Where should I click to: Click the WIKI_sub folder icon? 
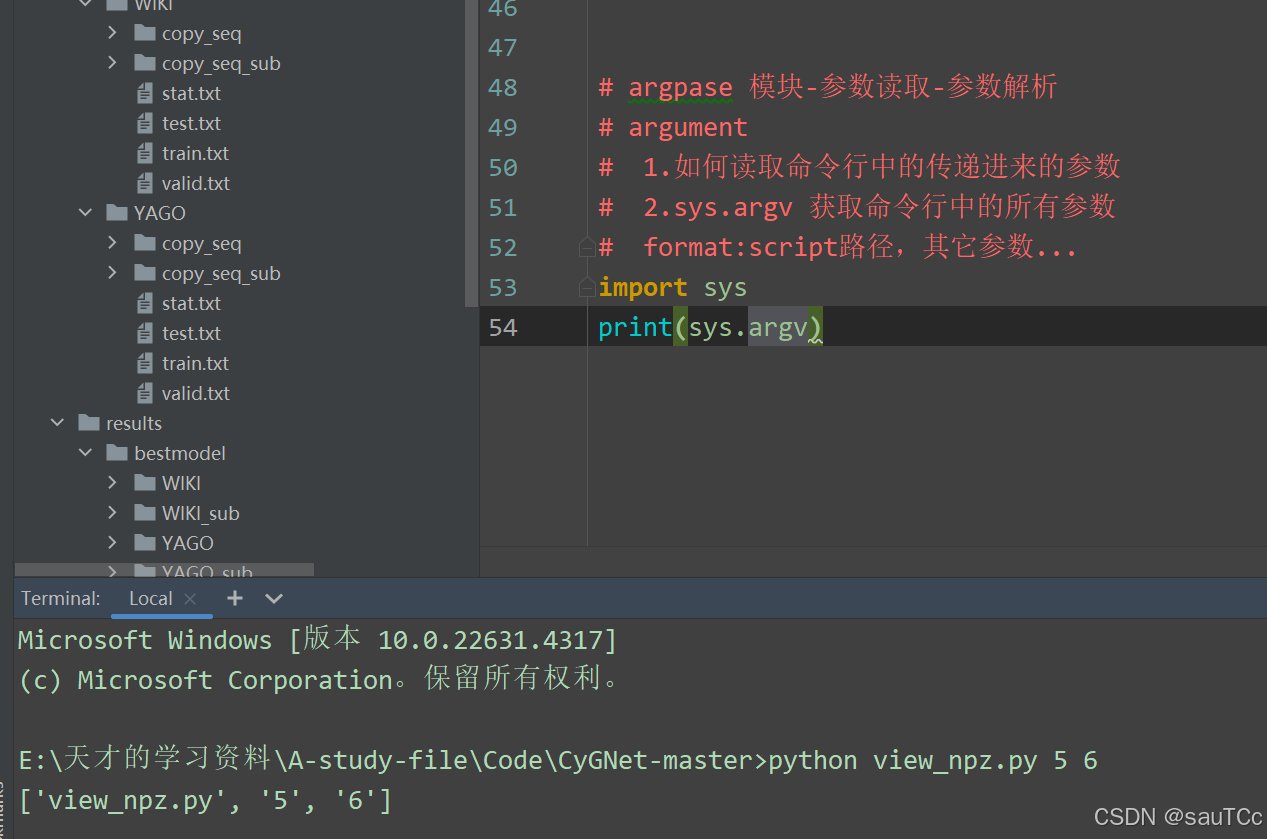click(145, 513)
